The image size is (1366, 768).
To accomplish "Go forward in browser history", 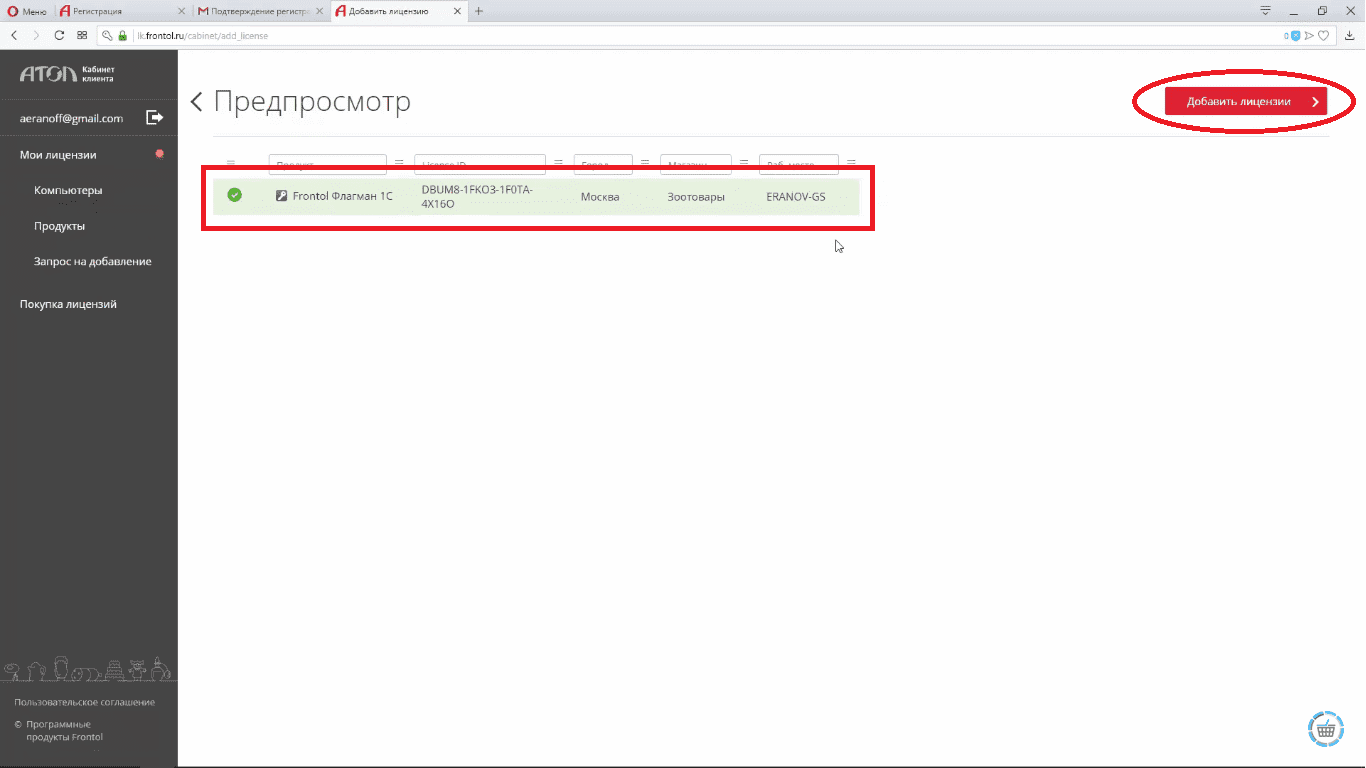I will click(x=36, y=35).
